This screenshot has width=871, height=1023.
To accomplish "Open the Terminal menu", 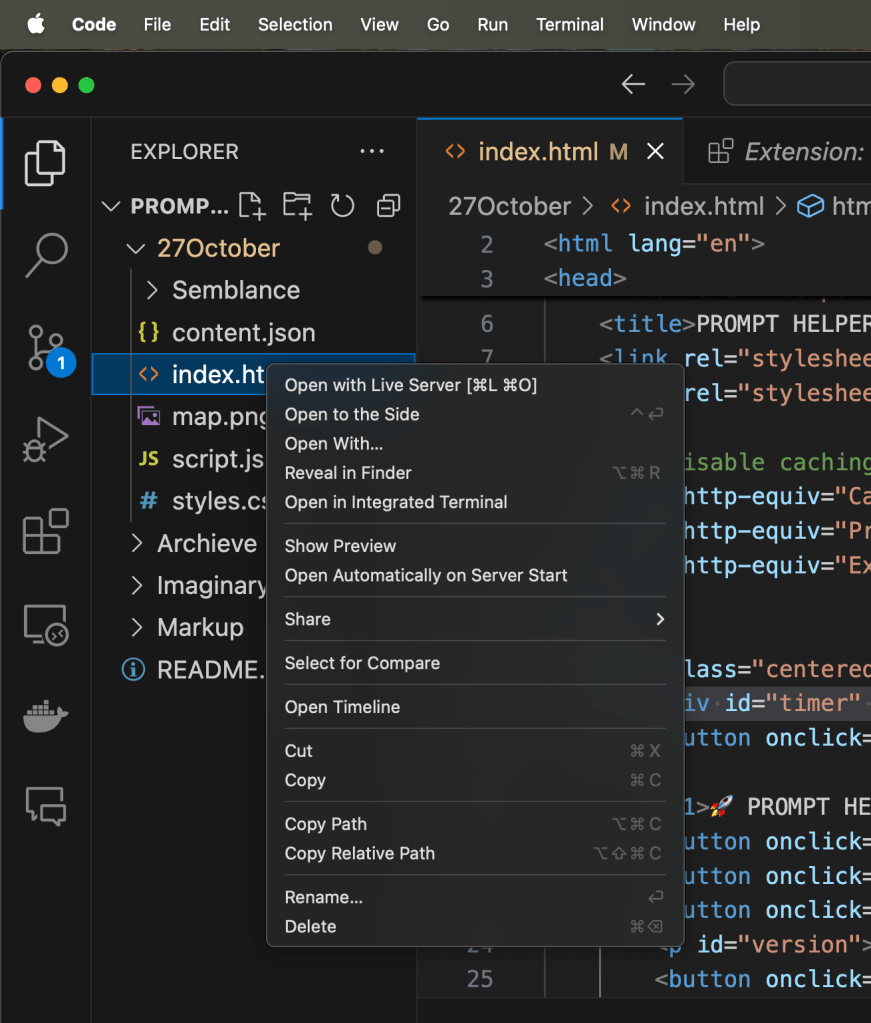I will (x=570, y=25).
